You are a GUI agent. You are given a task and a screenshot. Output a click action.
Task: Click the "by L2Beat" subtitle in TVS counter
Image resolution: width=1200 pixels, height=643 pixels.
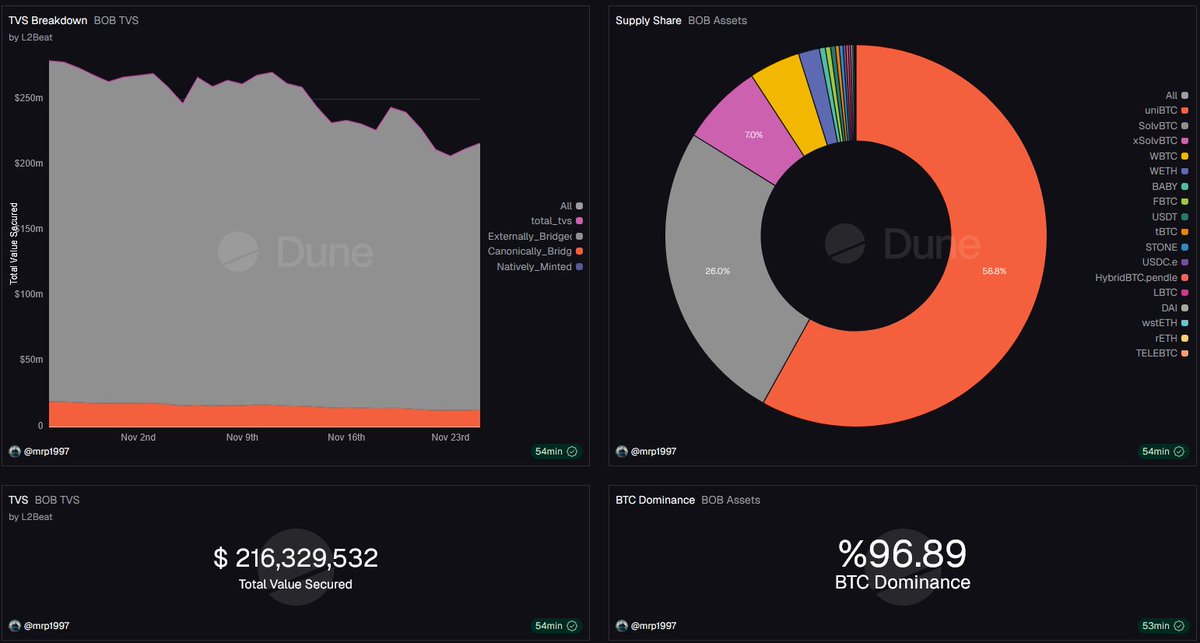[31, 517]
